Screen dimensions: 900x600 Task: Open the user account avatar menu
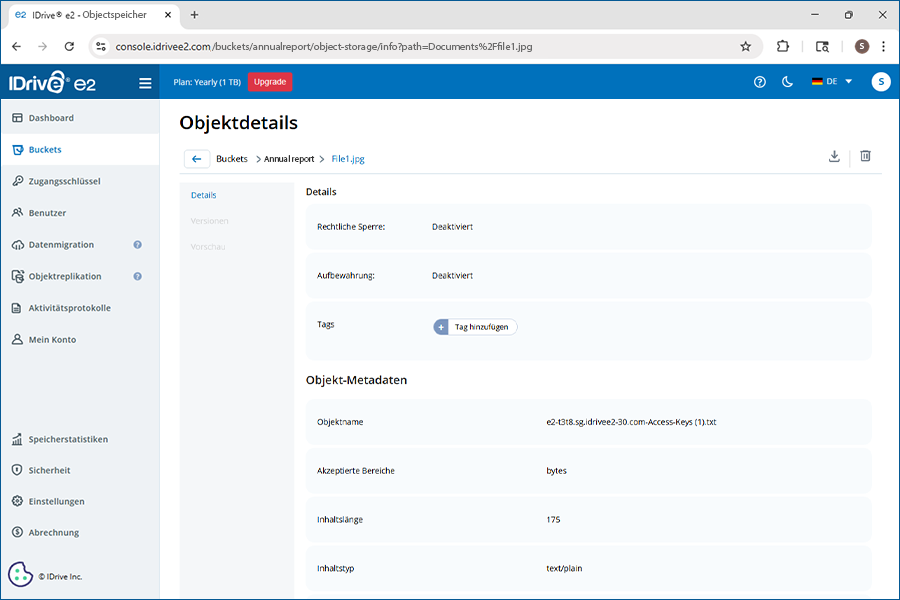click(x=880, y=82)
